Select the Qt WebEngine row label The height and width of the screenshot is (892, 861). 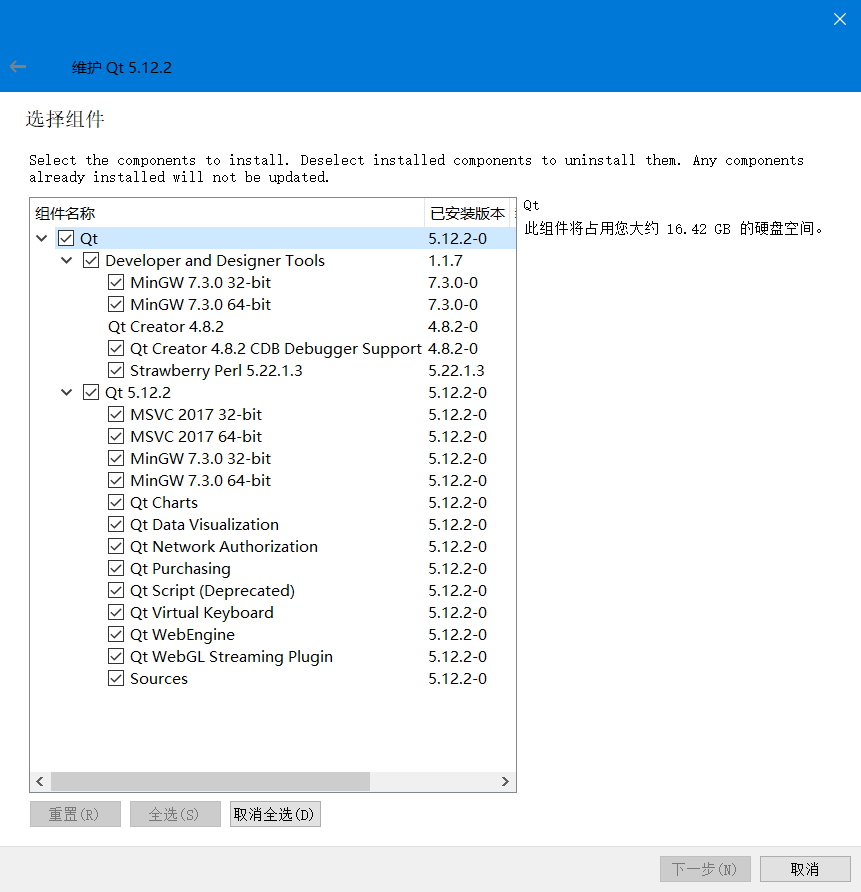pos(183,635)
